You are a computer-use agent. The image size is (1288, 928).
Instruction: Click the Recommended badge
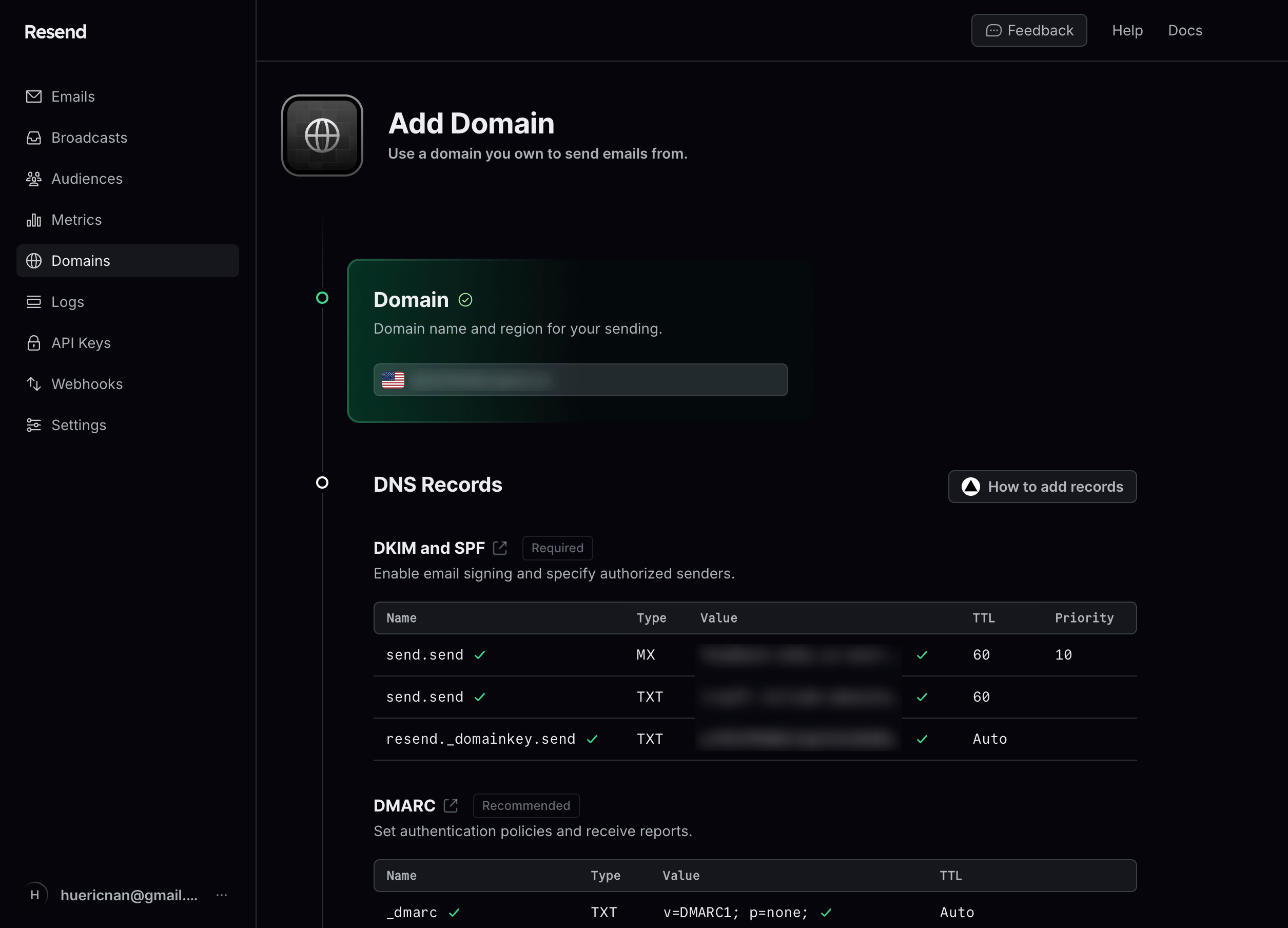[x=526, y=805]
